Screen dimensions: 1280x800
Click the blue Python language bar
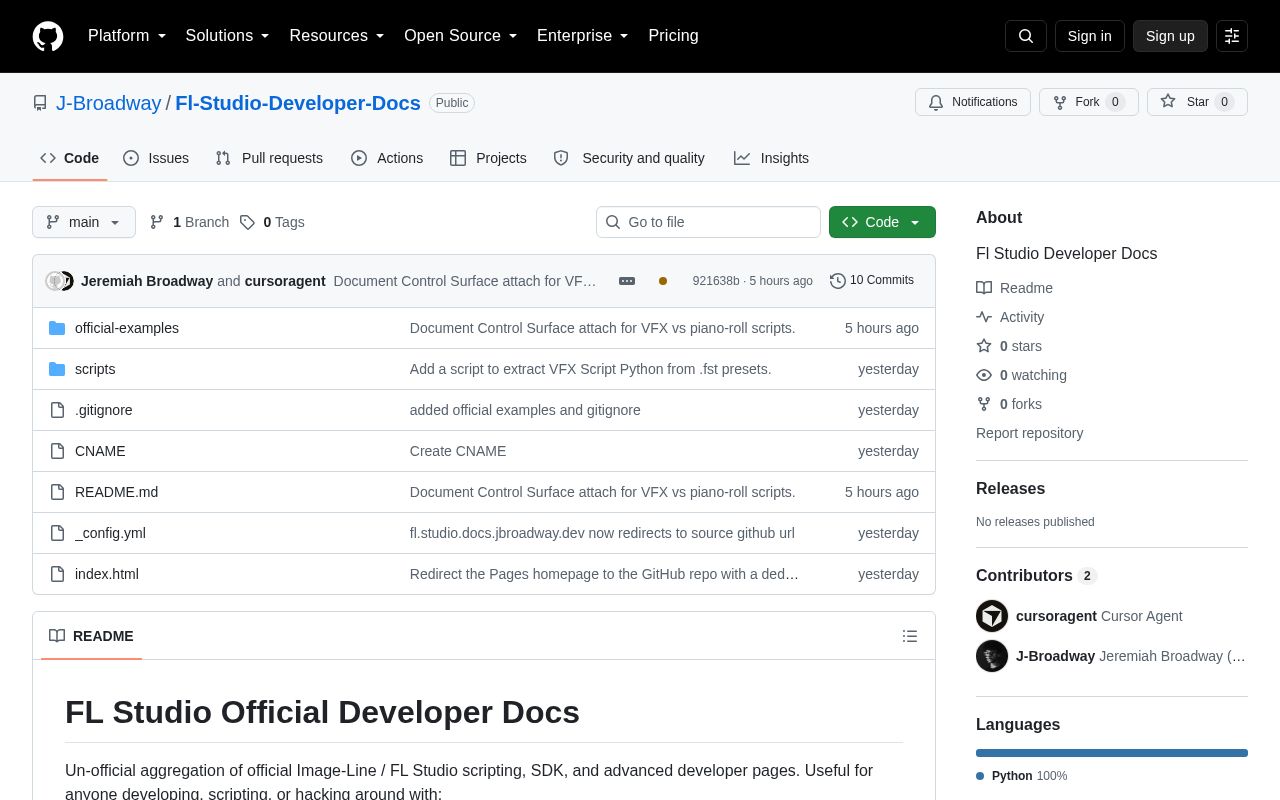1112,753
